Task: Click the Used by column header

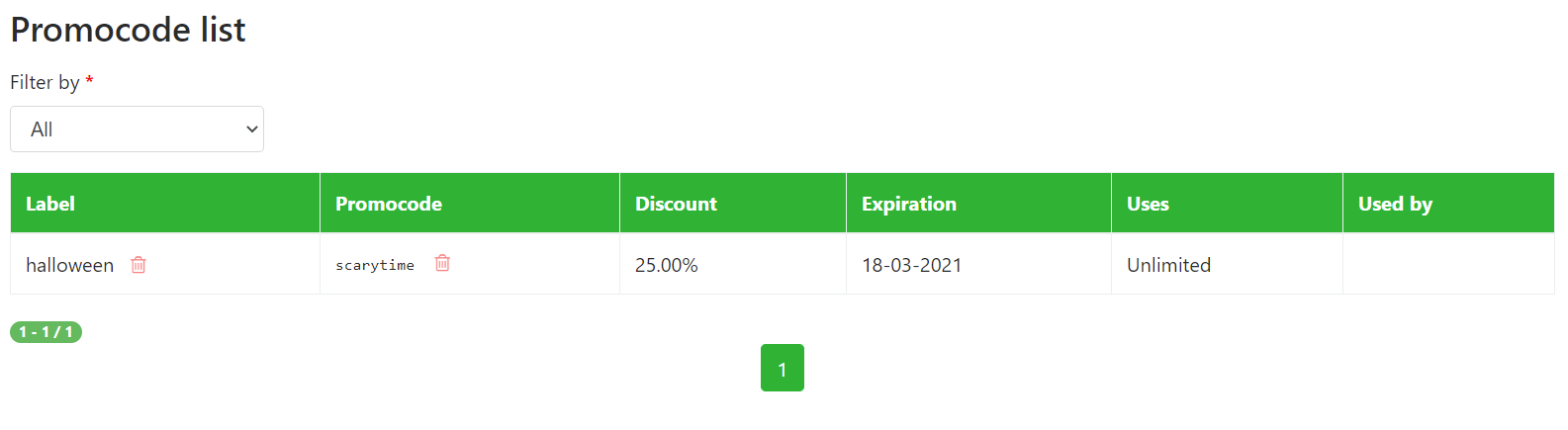Action: click(1395, 204)
